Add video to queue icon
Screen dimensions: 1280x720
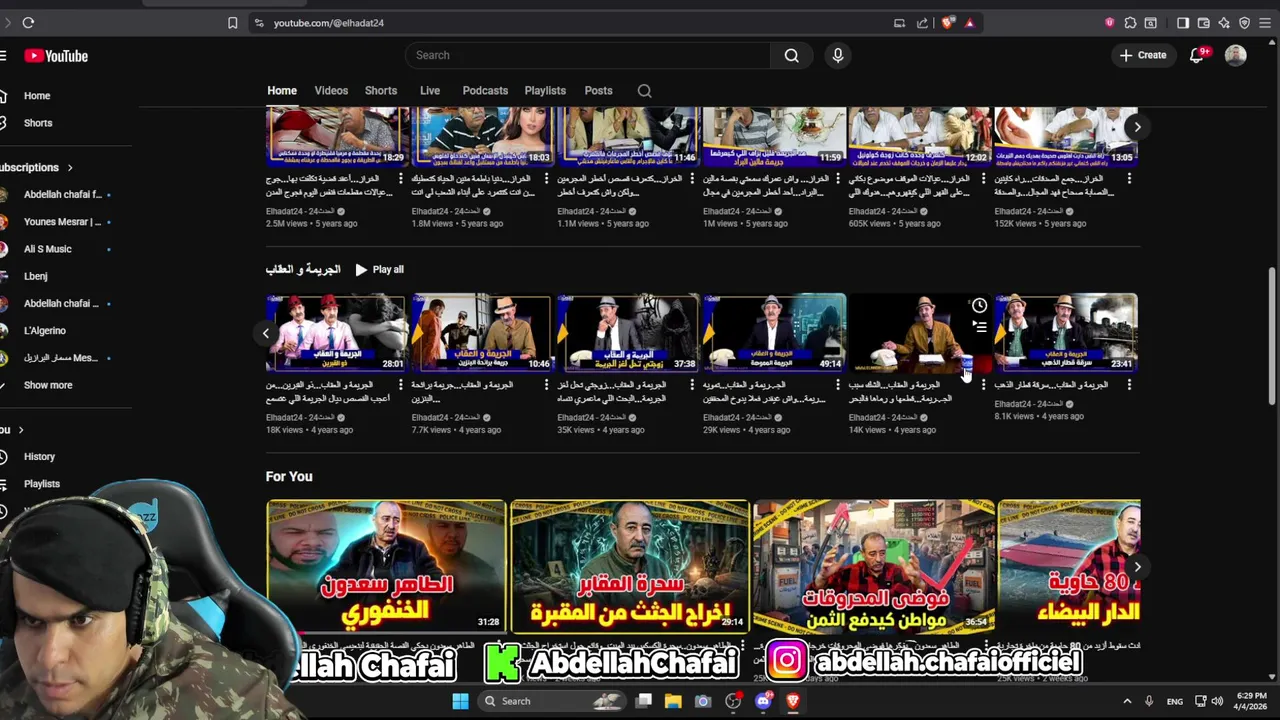(x=980, y=327)
